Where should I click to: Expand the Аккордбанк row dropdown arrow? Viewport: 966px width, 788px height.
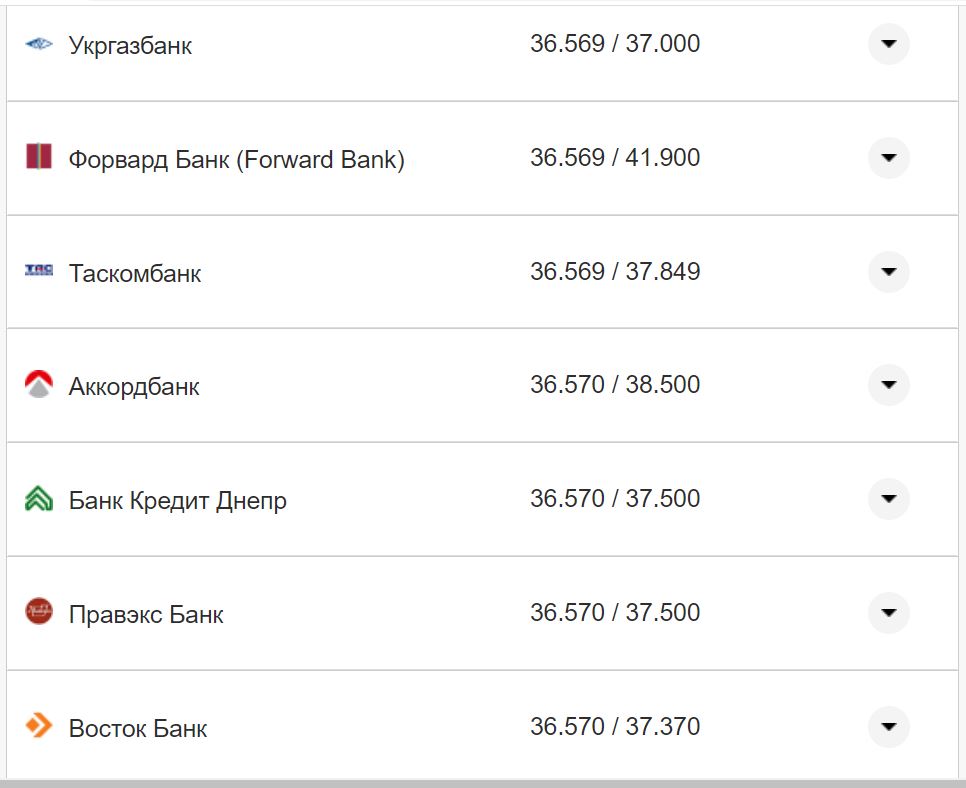click(x=888, y=385)
